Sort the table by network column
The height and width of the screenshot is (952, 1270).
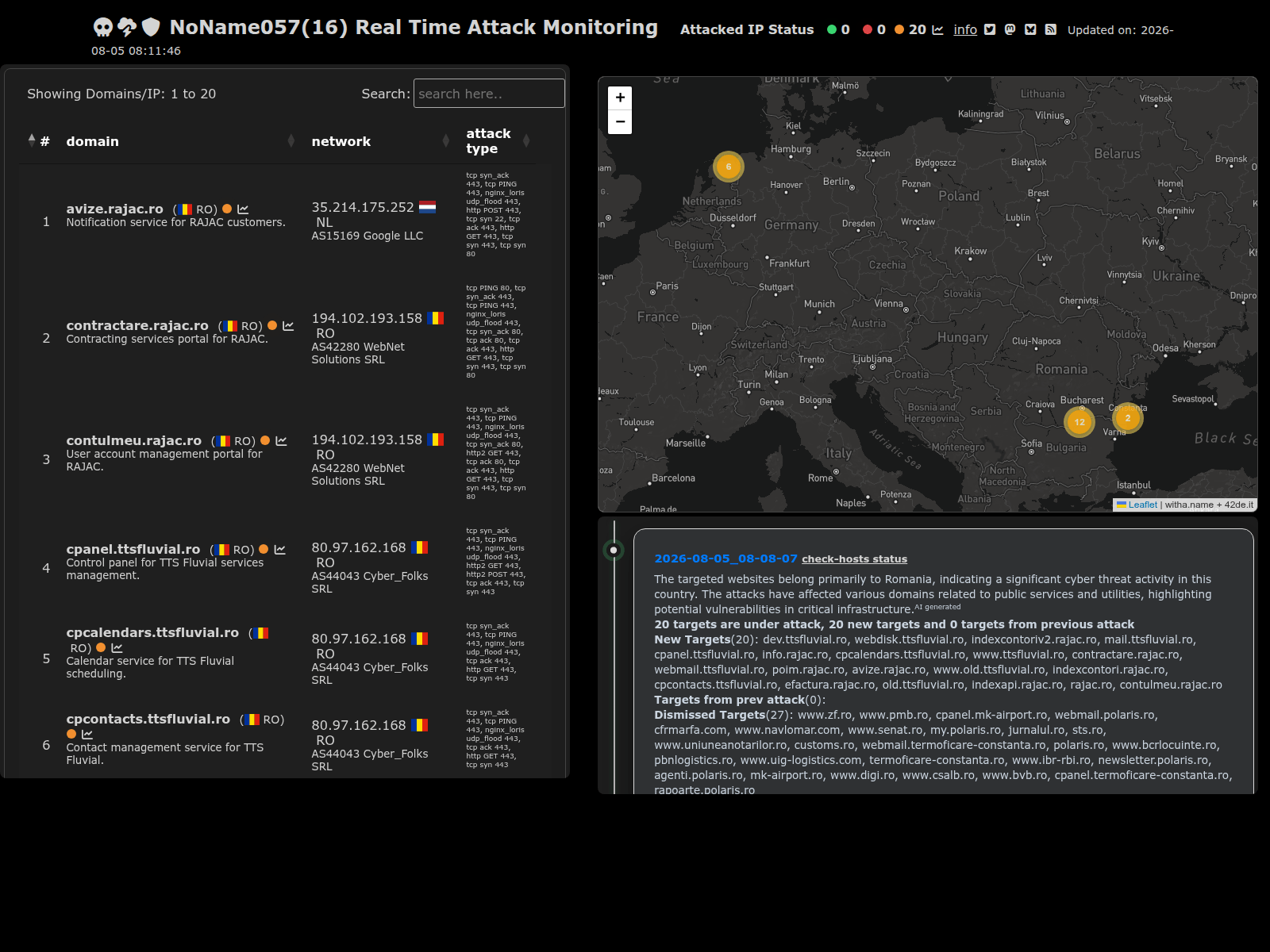(x=381, y=141)
